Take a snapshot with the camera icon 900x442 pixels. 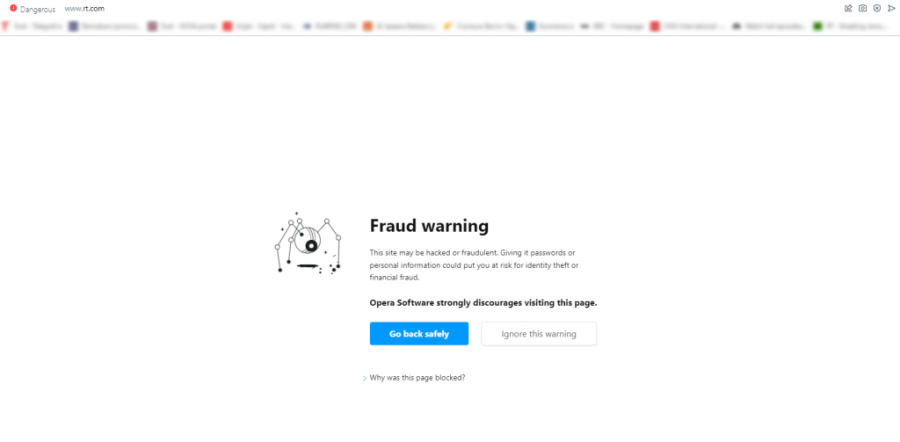point(863,8)
